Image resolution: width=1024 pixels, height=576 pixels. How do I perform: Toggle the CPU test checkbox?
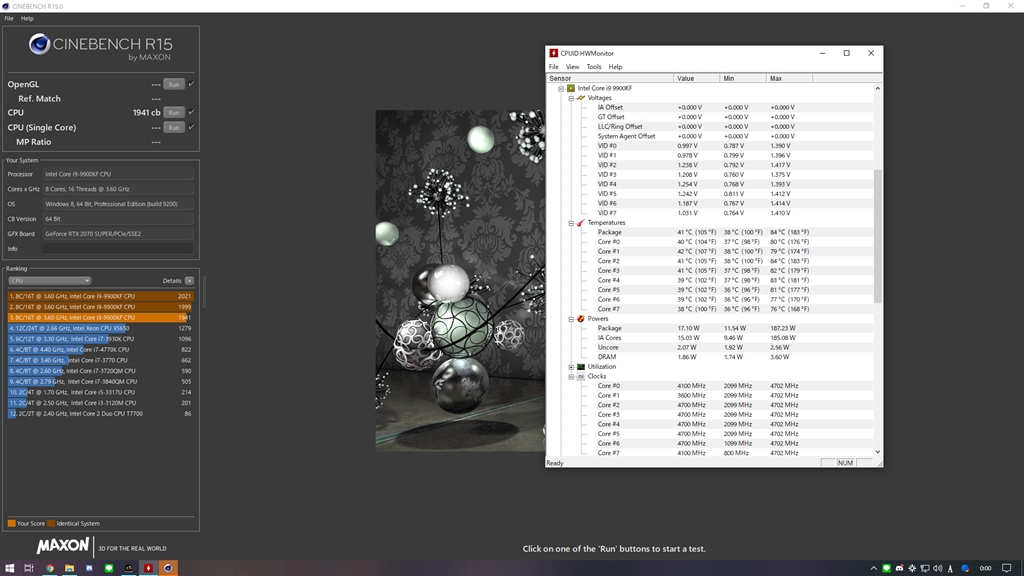(x=191, y=112)
